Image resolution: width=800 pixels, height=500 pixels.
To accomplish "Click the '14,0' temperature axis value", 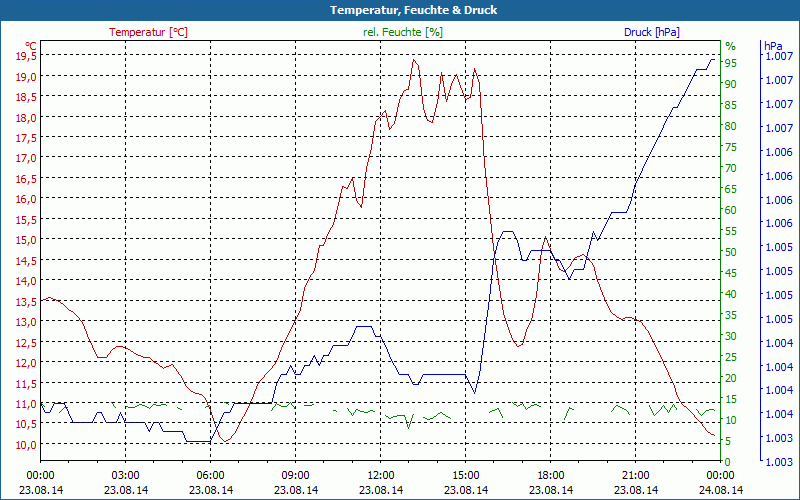I will point(26,281).
